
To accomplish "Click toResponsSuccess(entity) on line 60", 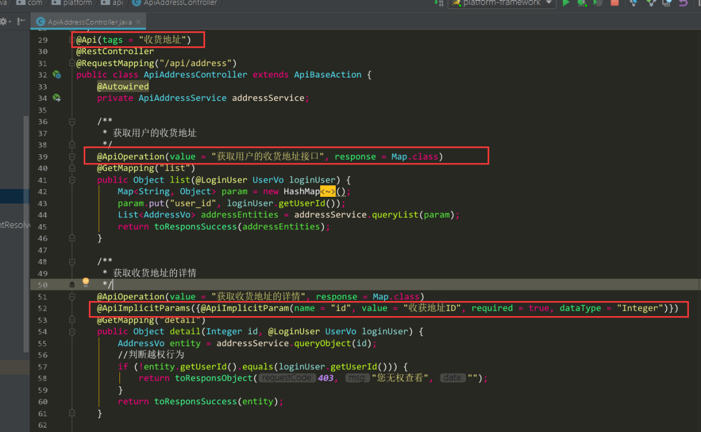I will tap(216, 402).
